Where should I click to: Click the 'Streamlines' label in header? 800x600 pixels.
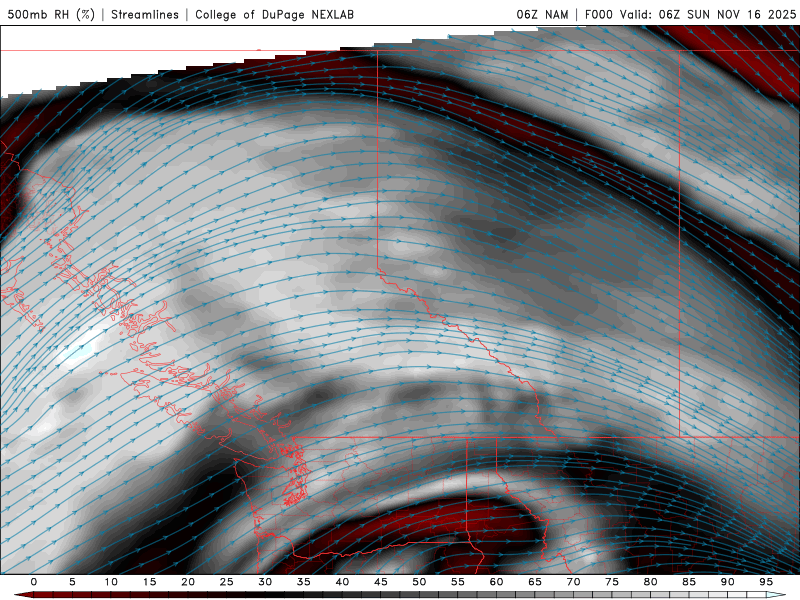145,14
